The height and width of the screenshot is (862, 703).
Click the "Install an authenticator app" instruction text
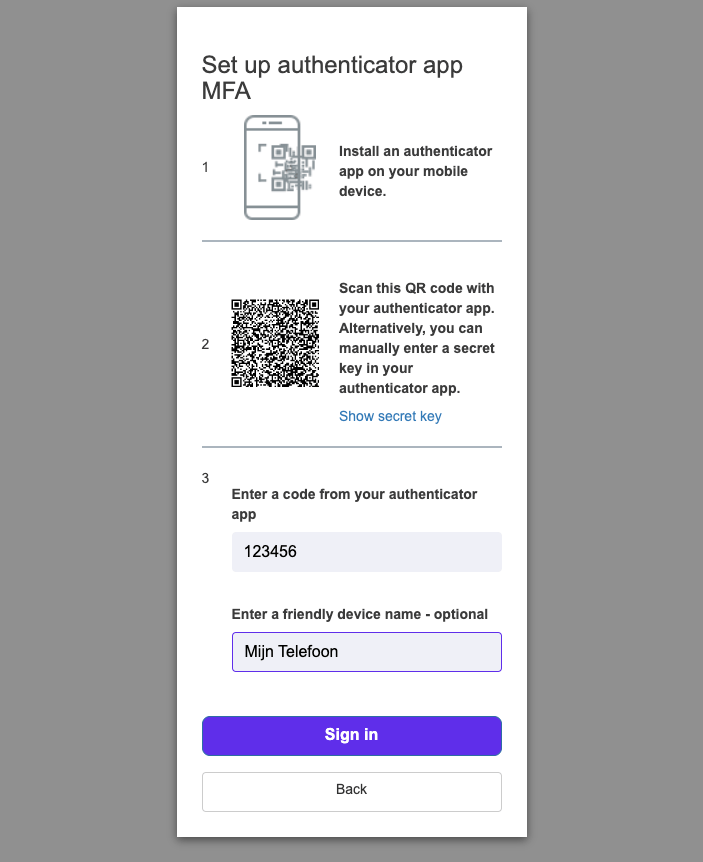(x=416, y=171)
